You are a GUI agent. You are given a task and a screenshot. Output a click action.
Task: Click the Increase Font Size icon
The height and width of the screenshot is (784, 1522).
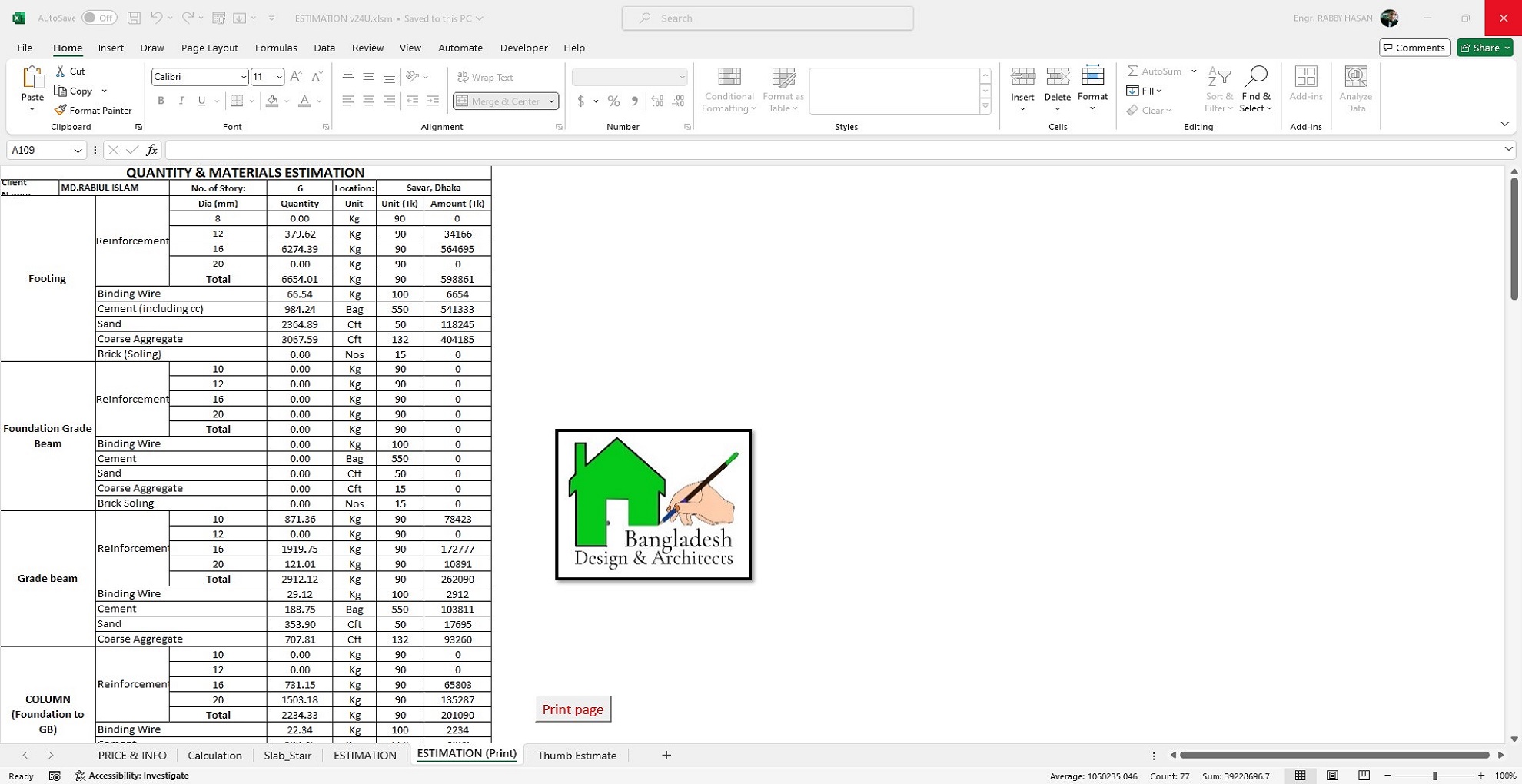pyautogui.click(x=296, y=76)
